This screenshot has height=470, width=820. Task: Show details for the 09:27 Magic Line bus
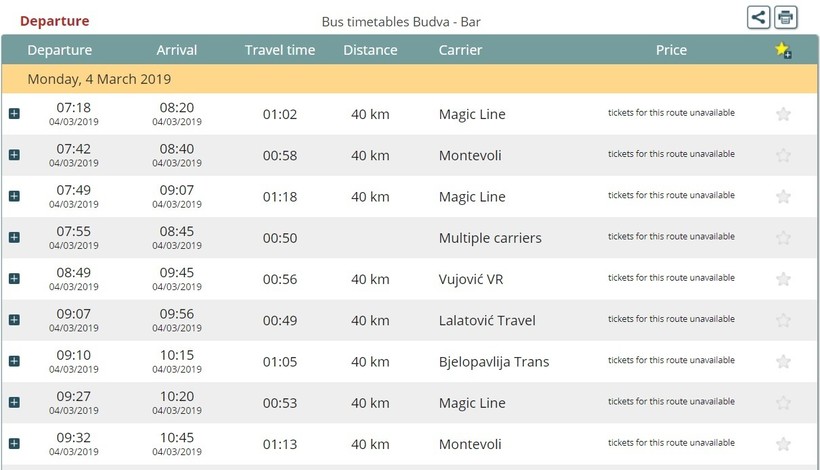(14, 402)
